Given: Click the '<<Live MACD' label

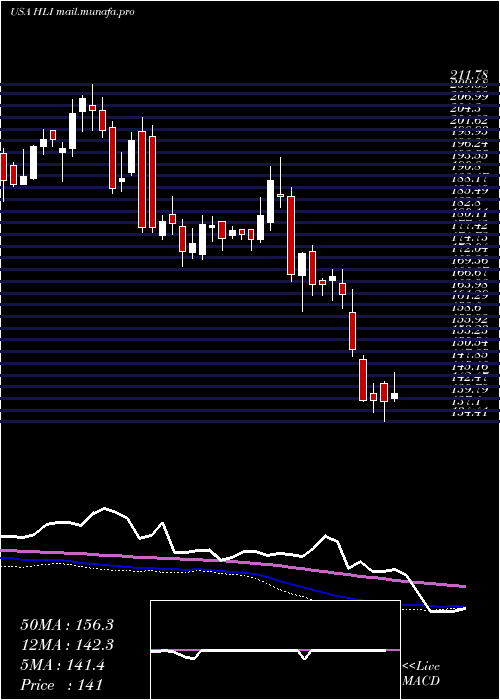Looking at the screenshot, I should point(421,674).
